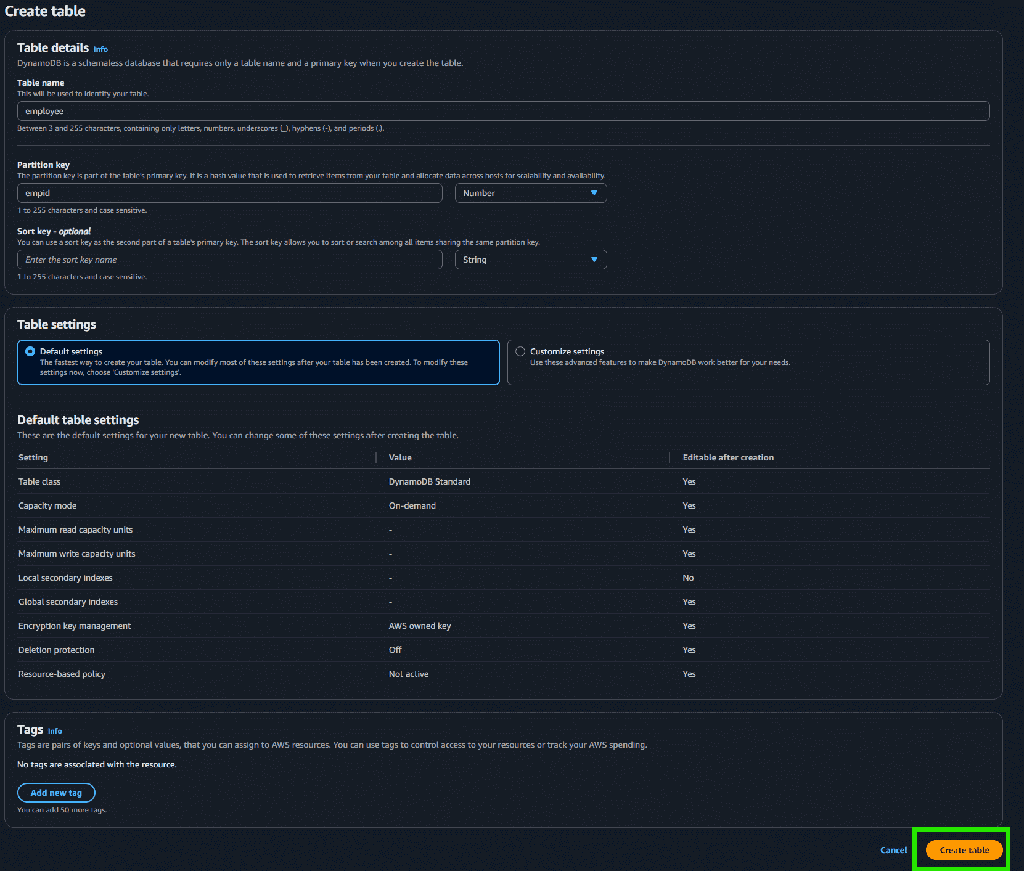Click the Not active value cell
This screenshot has width=1024, height=871.
[x=408, y=674]
